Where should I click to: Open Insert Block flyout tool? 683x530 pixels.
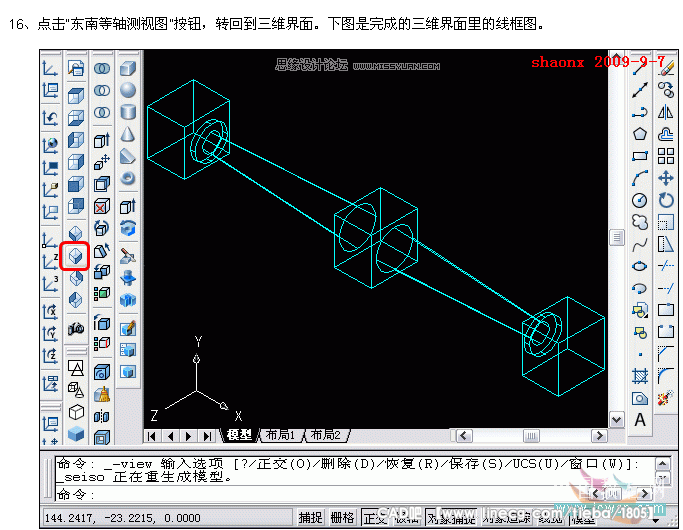(639, 310)
